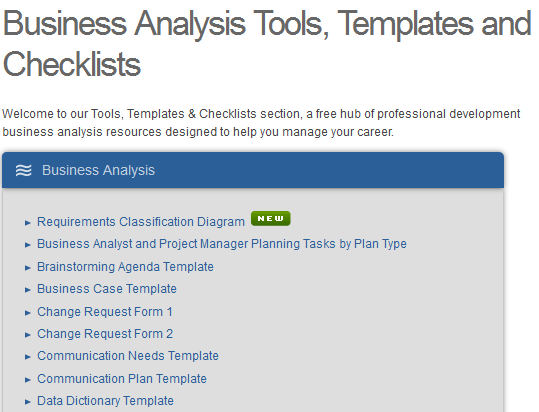Click arrow bullet before Brainstorming Agenda Template
The image size is (539, 412).
click(x=28, y=268)
